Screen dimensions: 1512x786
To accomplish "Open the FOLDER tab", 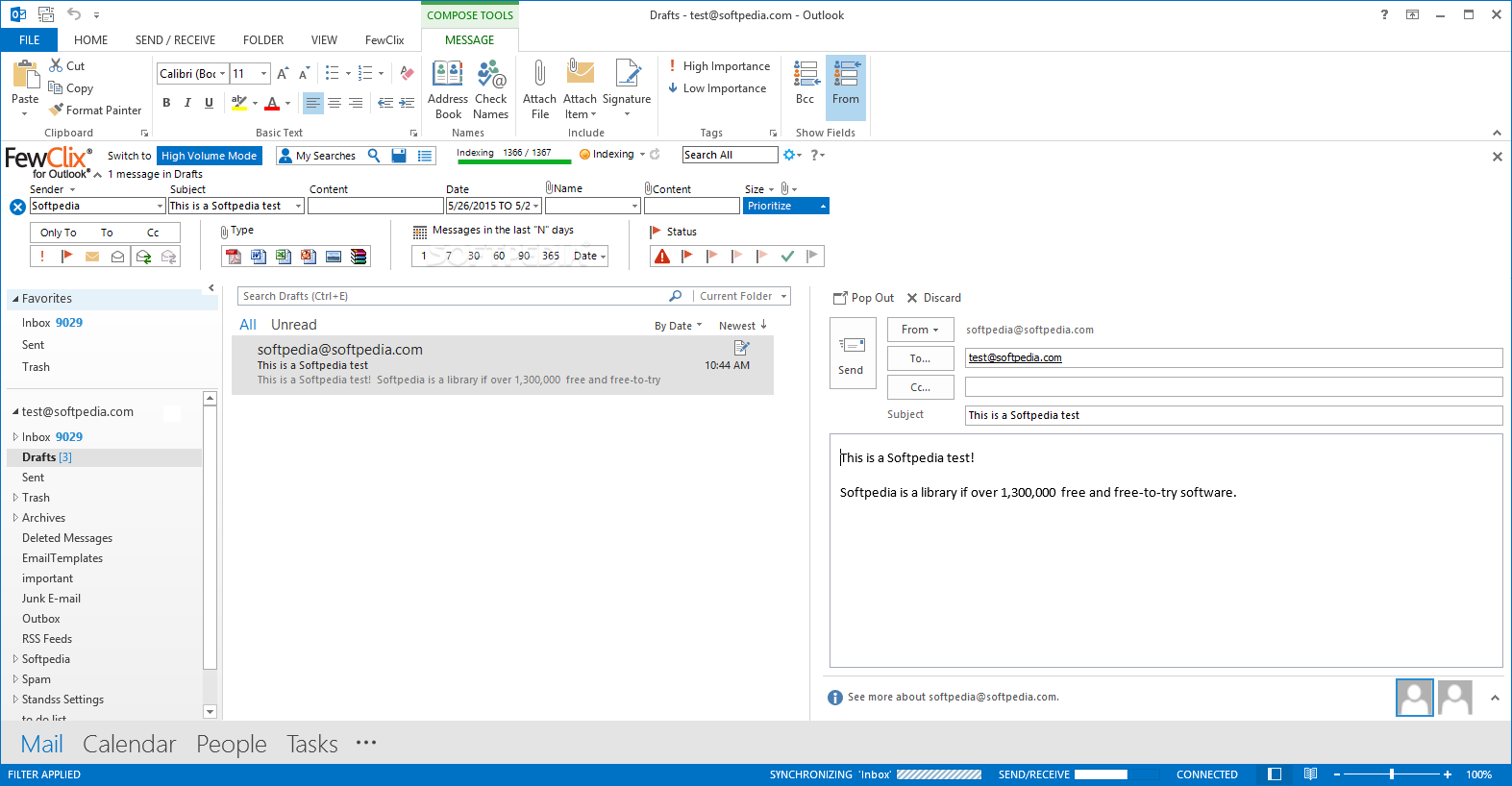I will click(263, 40).
